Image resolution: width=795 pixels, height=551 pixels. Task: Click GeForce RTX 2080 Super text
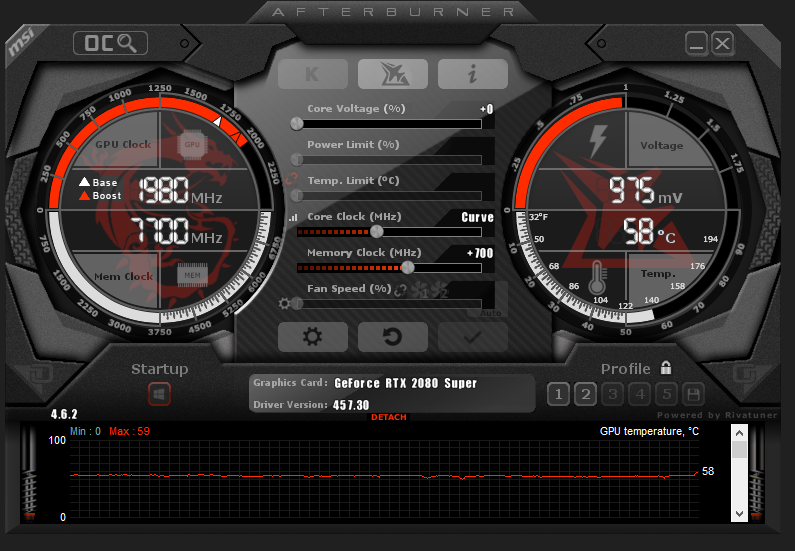click(x=406, y=383)
